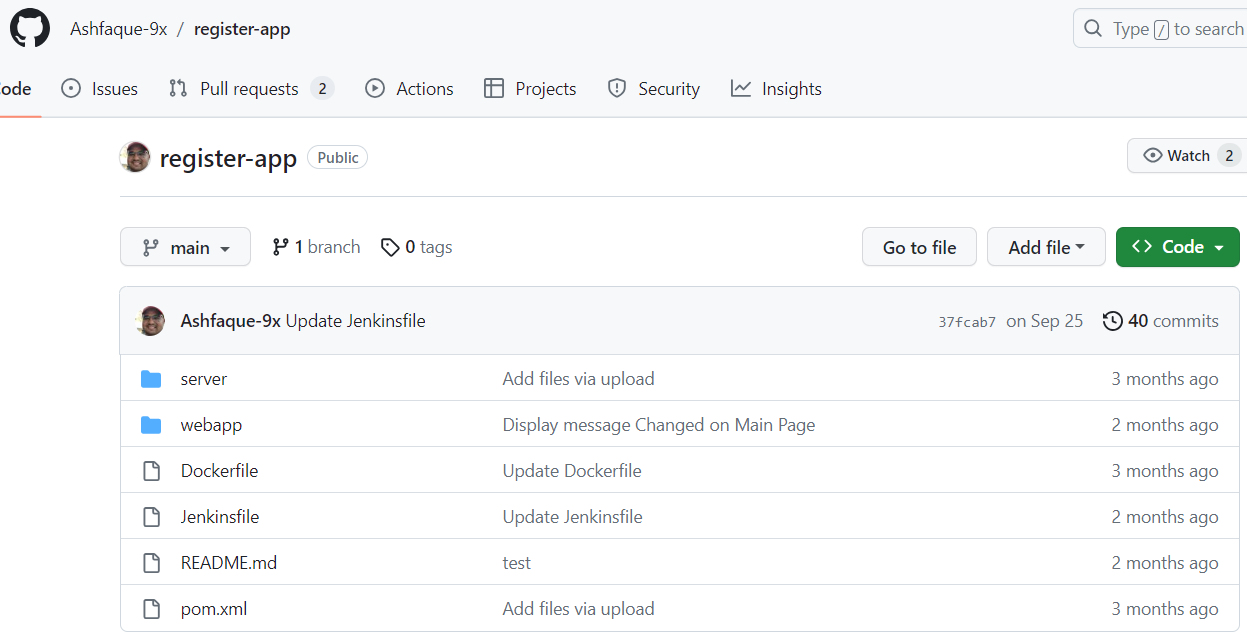This screenshot has width=1247, height=642.
Task: Click the author avatar in commit row
Action: point(151,321)
